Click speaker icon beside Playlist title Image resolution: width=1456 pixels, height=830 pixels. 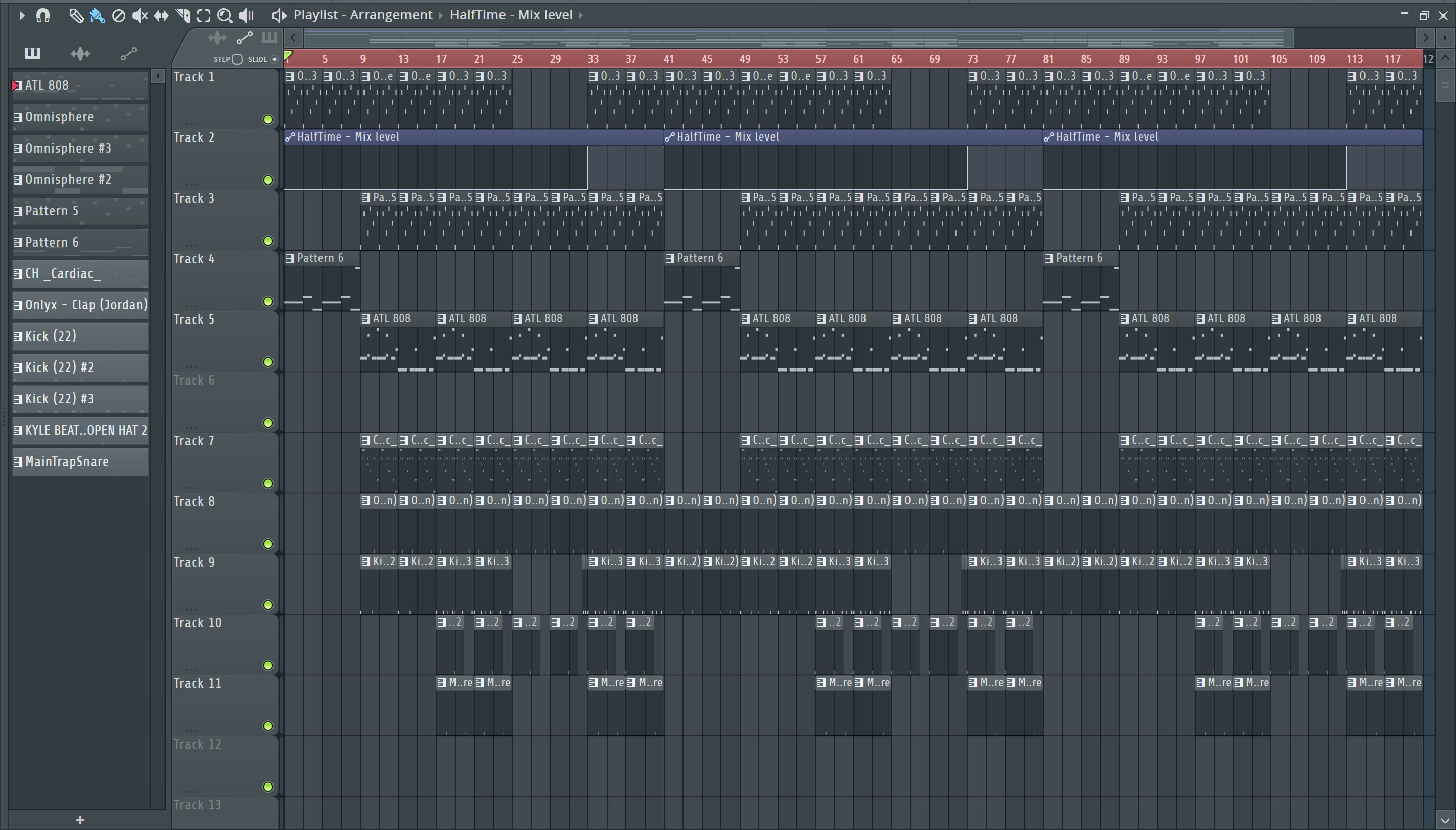pos(278,15)
